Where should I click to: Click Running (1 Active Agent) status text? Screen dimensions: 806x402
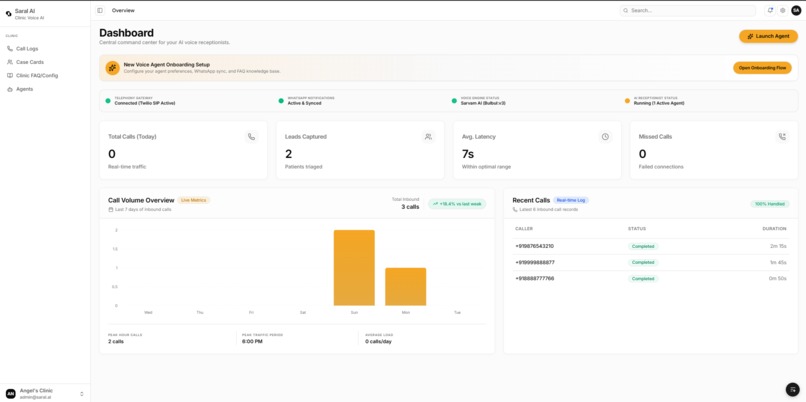[x=659, y=103]
